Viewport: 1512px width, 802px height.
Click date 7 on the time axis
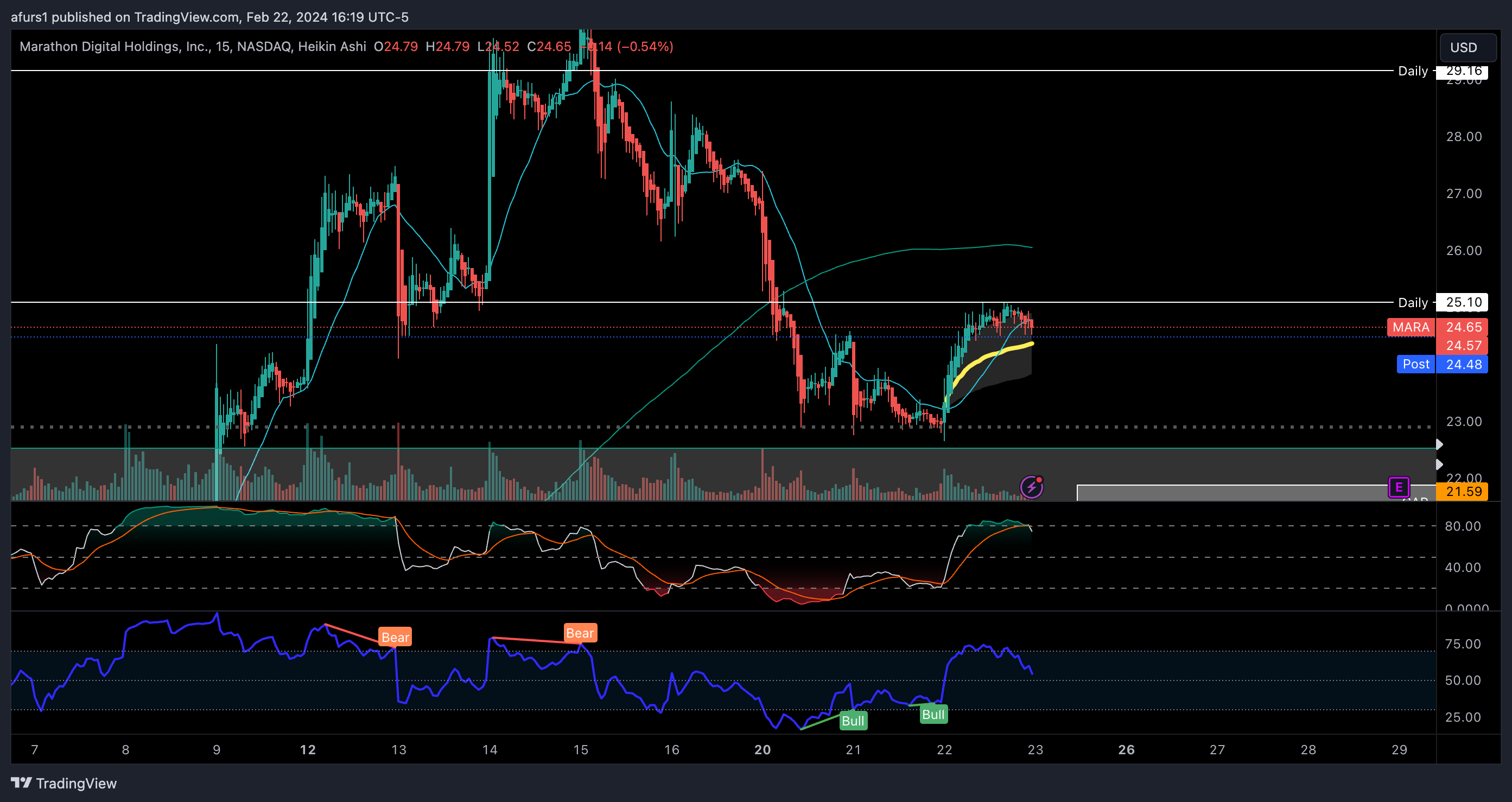pyautogui.click(x=35, y=750)
